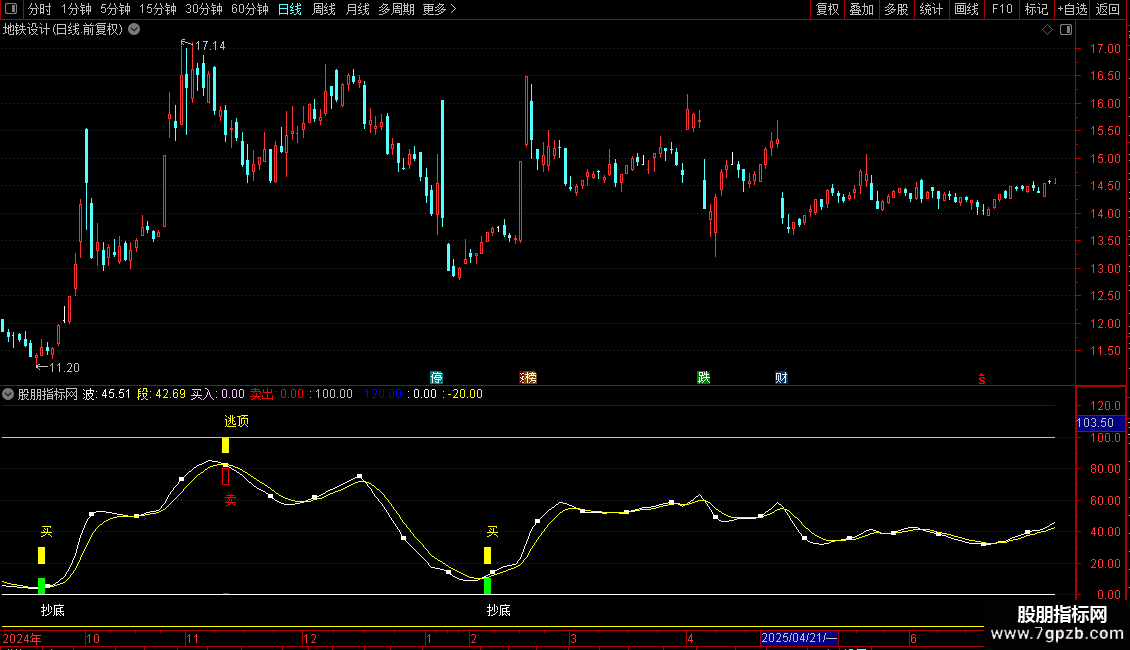Select the 周线 weekly chart tab
This screenshot has height=650, width=1130.
click(324, 9)
